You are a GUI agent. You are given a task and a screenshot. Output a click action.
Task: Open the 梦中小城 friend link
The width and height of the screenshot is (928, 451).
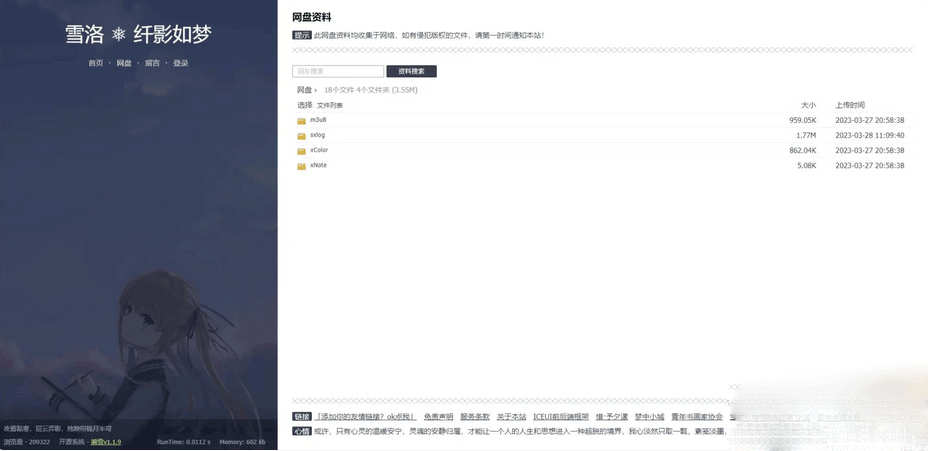649,417
